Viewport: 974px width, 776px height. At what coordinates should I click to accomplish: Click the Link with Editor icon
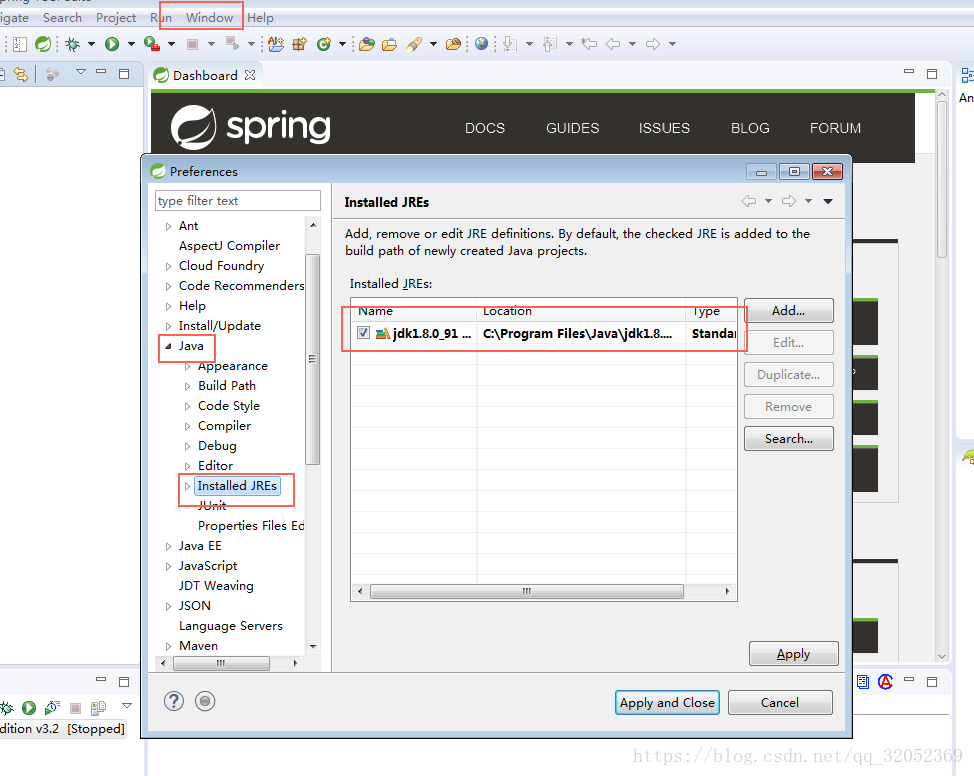tap(21, 75)
